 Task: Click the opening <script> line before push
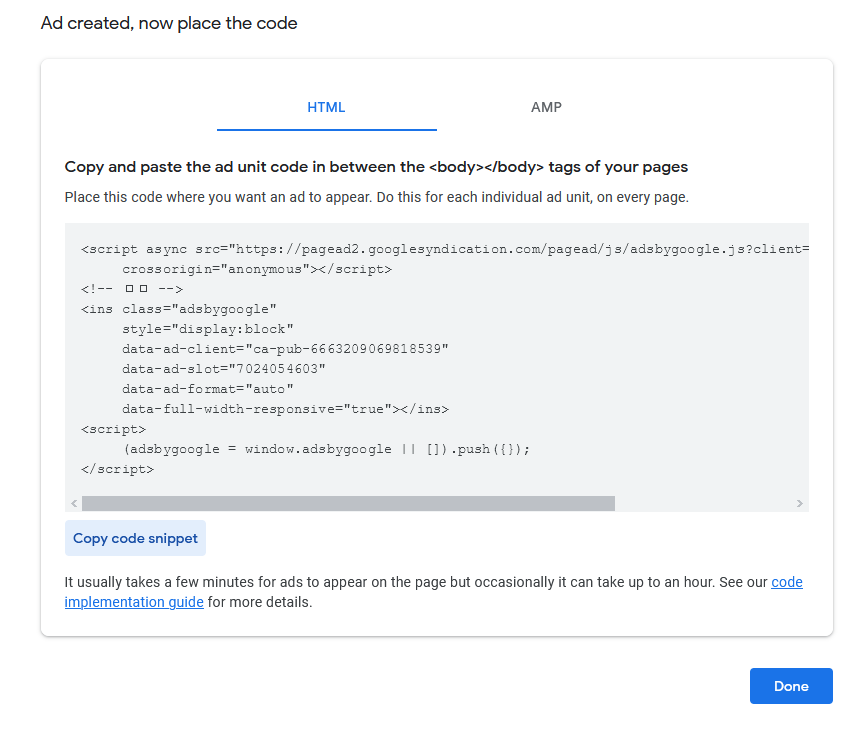point(114,429)
